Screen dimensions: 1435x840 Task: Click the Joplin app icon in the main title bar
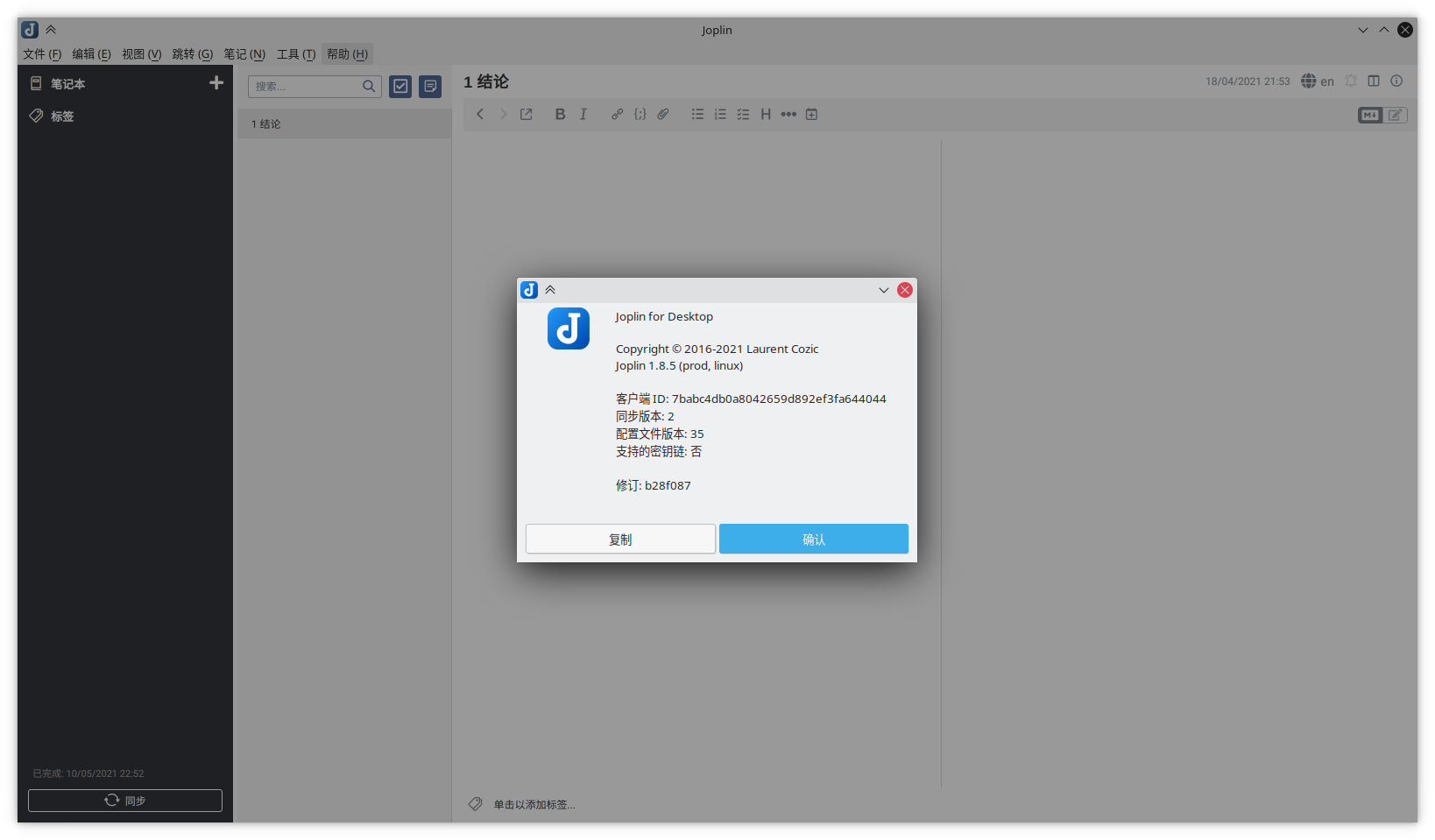tap(30, 30)
